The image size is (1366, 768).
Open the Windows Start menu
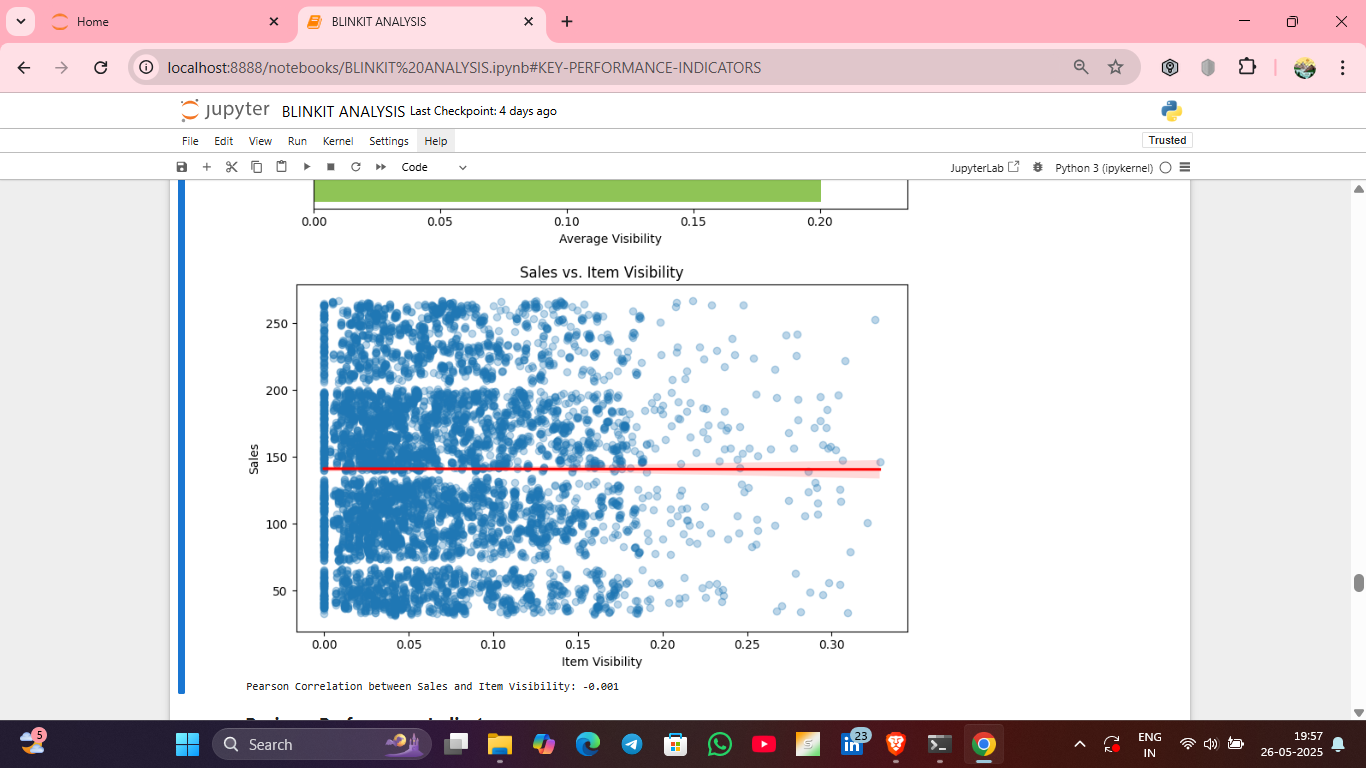point(187,744)
